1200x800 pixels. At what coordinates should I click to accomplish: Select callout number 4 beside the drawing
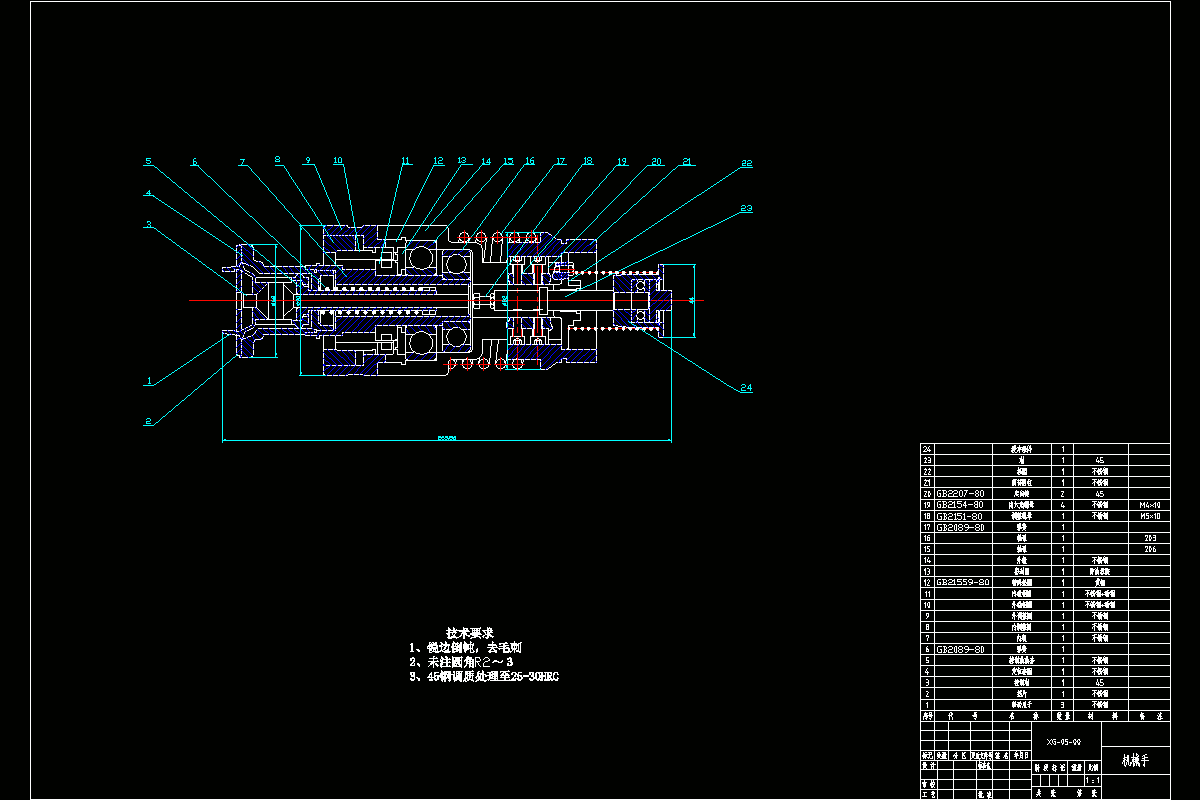148,193
